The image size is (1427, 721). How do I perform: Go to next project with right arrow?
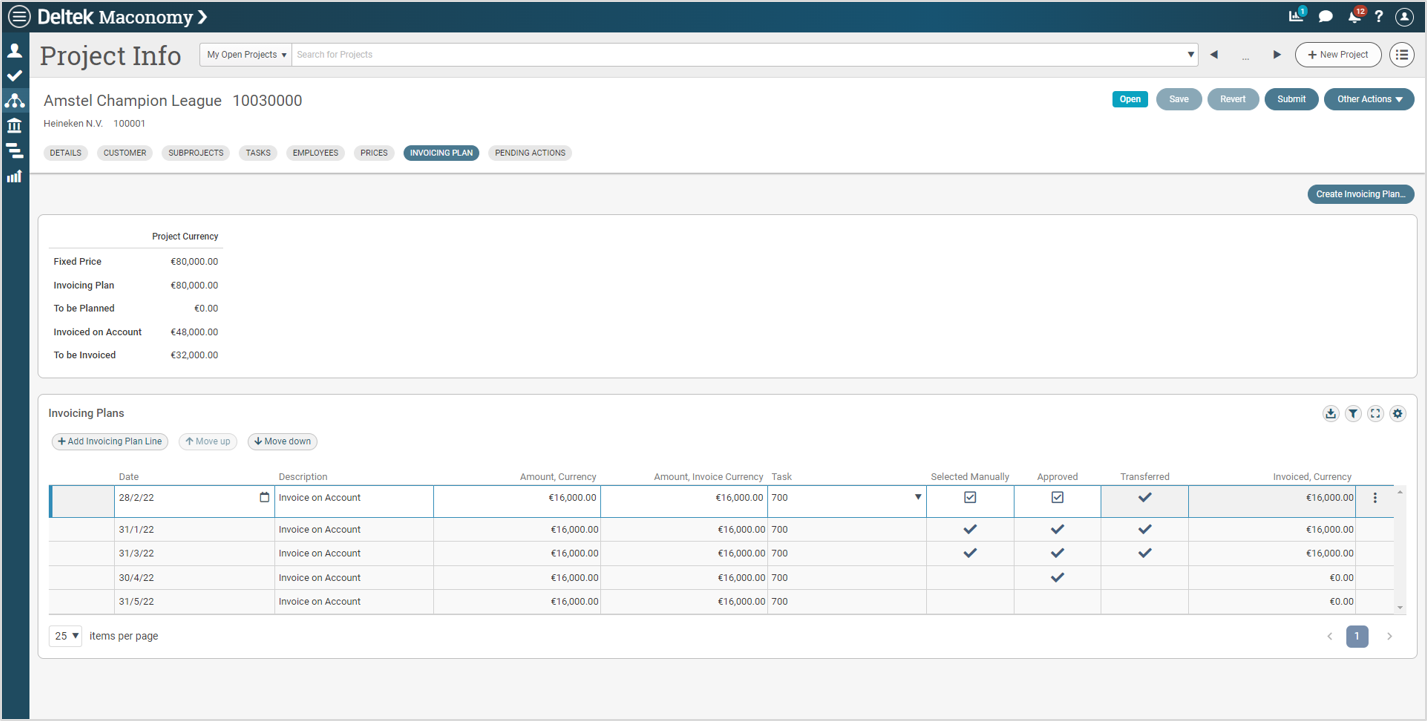point(1277,55)
